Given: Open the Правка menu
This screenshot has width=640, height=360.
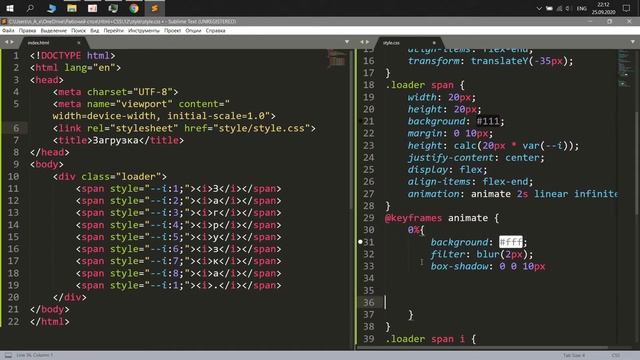Looking at the screenshot, I should [27, 31].
